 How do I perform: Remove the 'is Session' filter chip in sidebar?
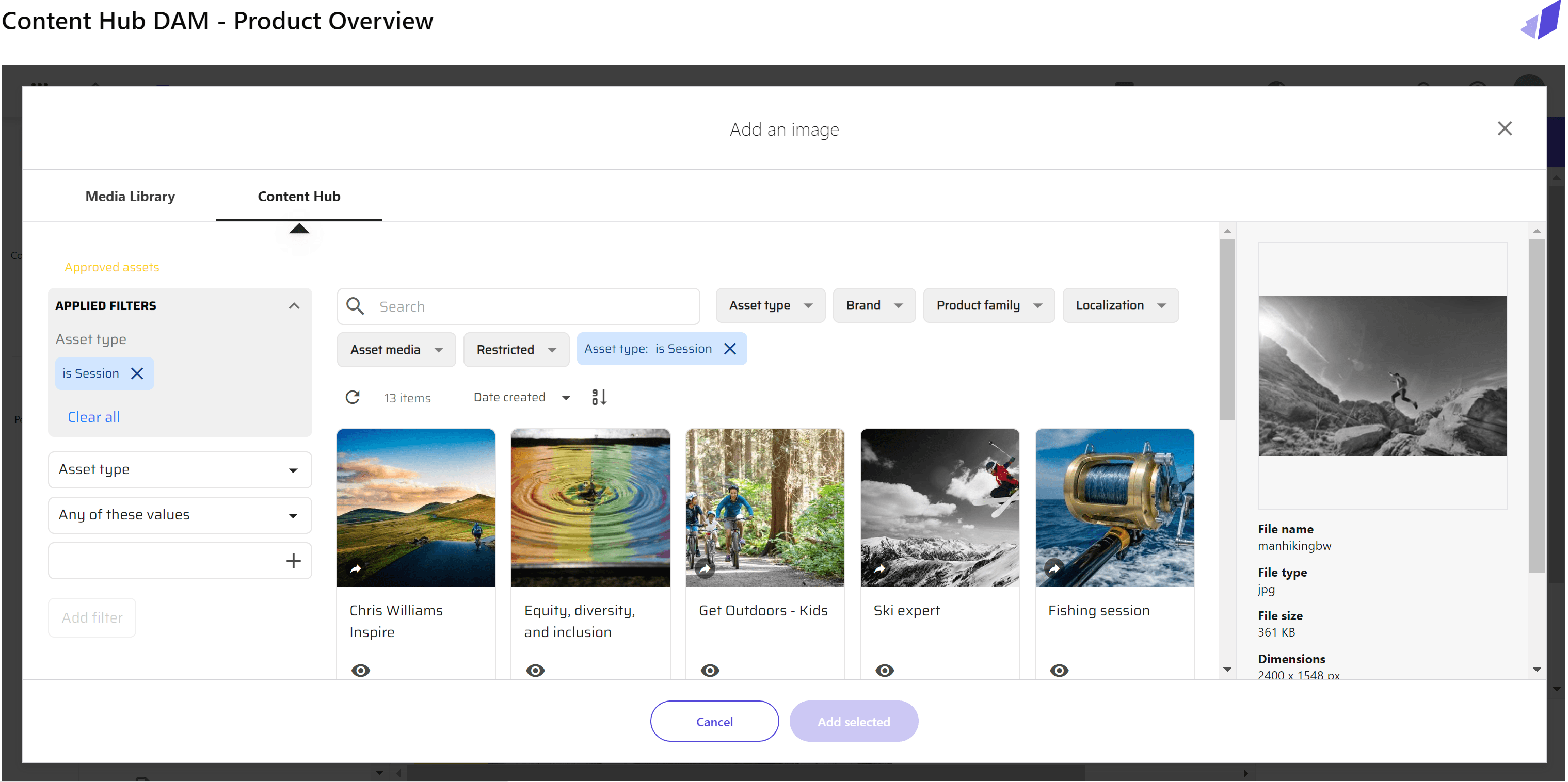pos(138,373)
